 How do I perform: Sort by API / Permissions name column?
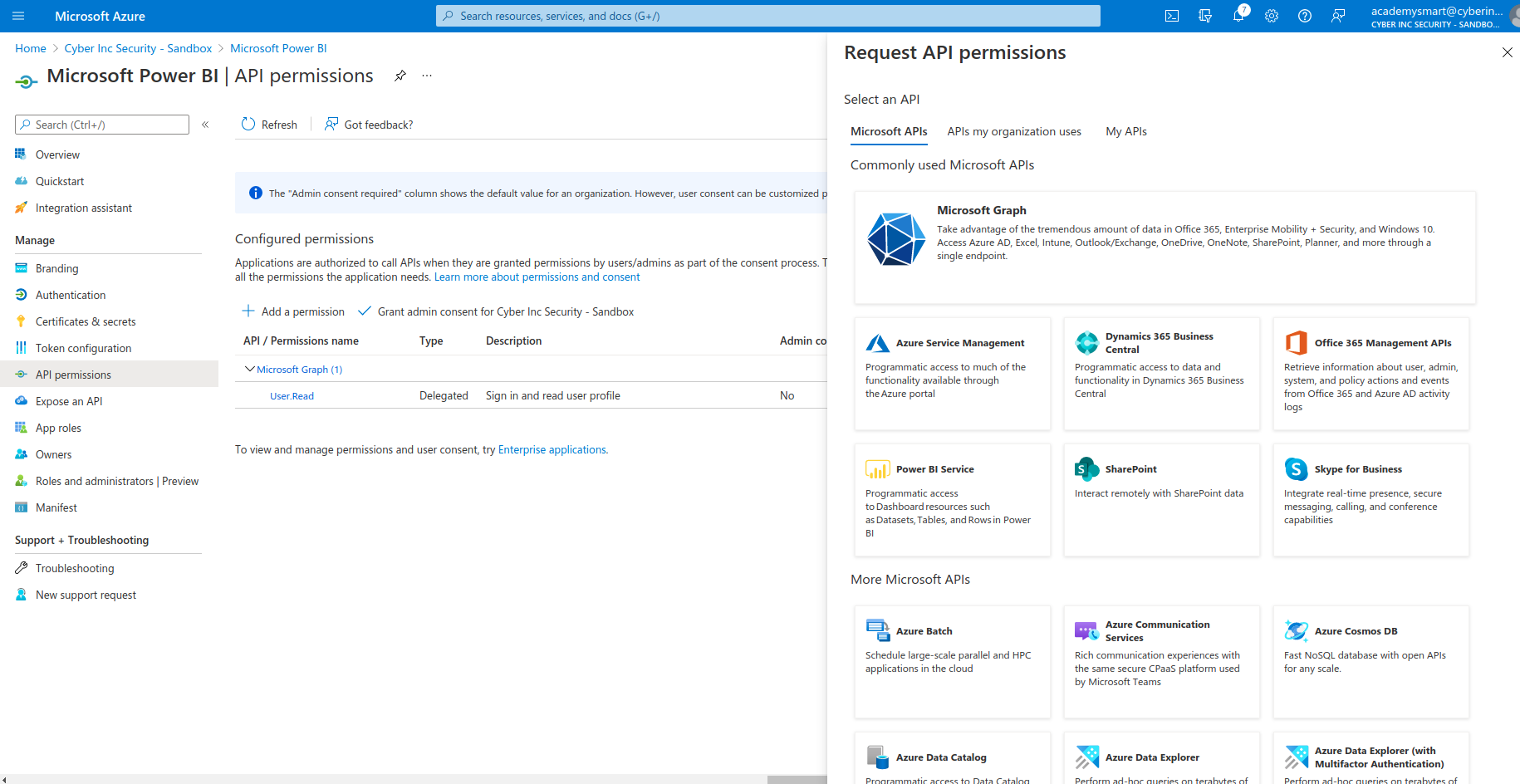(x=301, y=341)
